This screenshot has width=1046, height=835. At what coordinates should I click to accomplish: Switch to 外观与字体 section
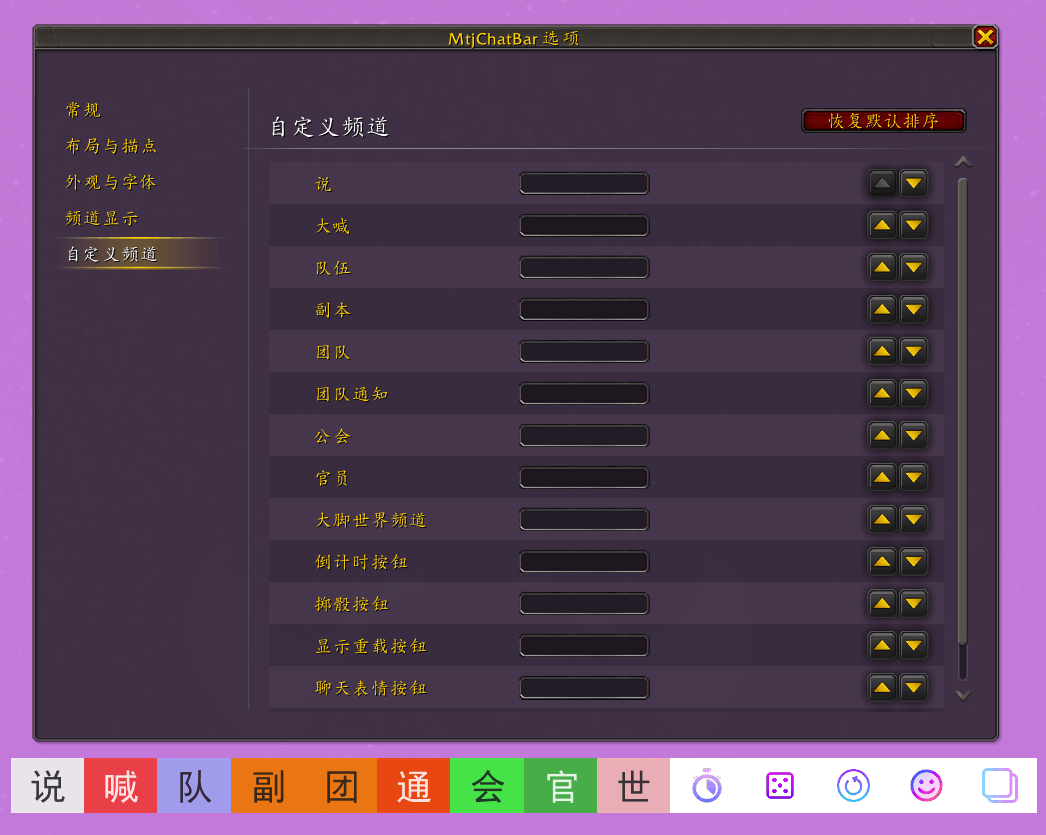click(111, 182)
